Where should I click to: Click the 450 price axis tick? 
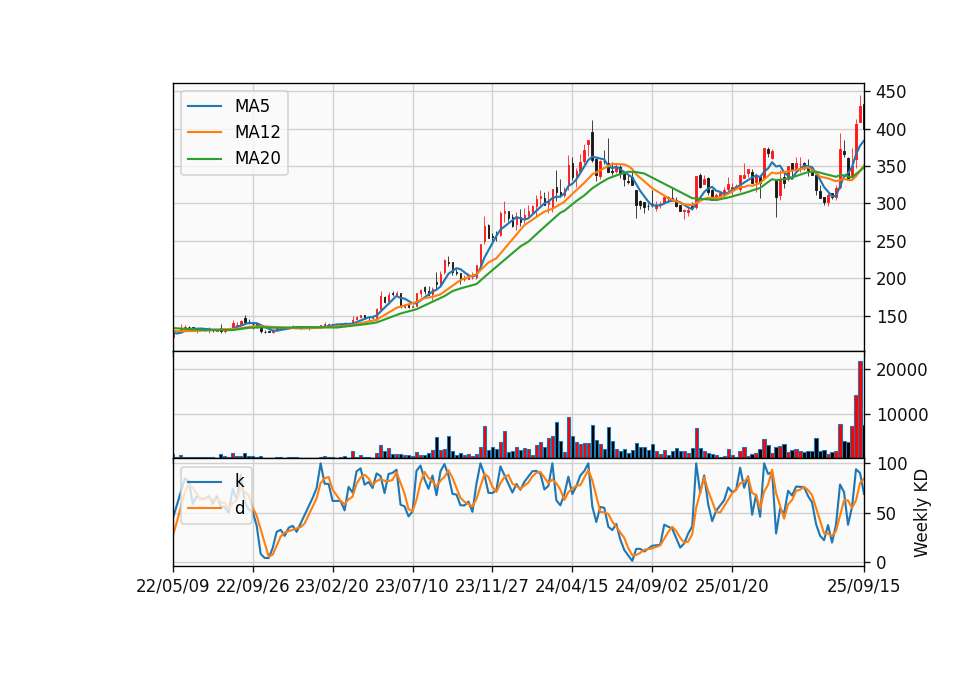pyautogui.click(x=891, y=92)
